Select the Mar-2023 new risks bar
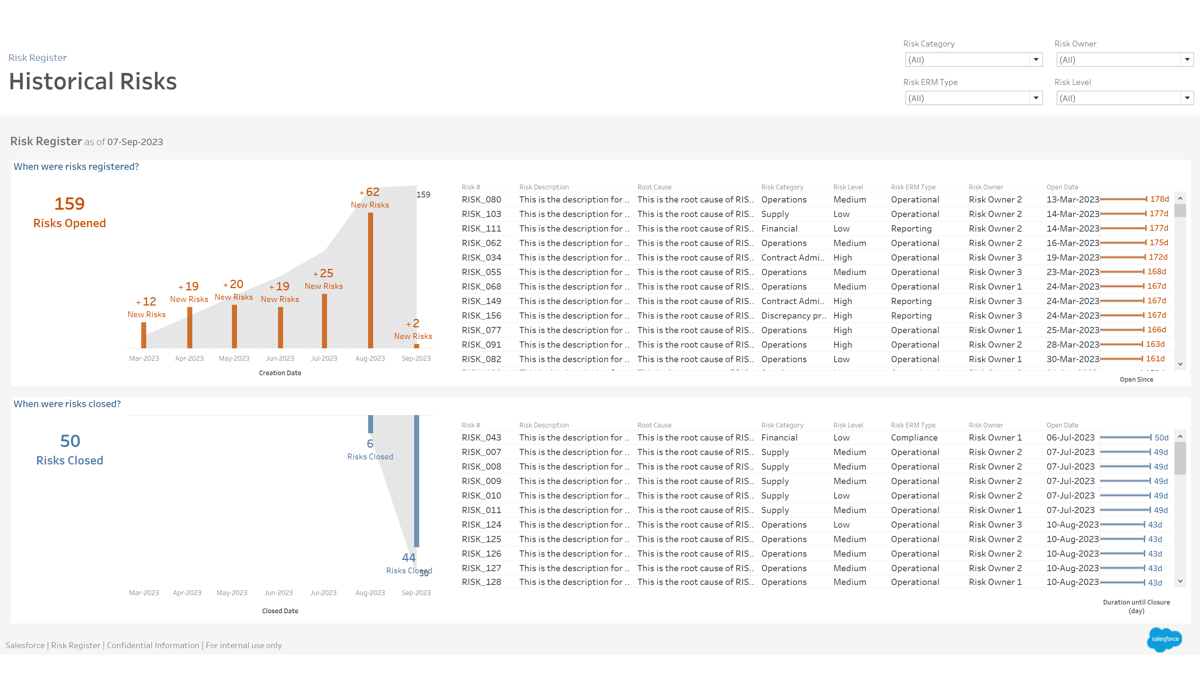 coord(144,335)
